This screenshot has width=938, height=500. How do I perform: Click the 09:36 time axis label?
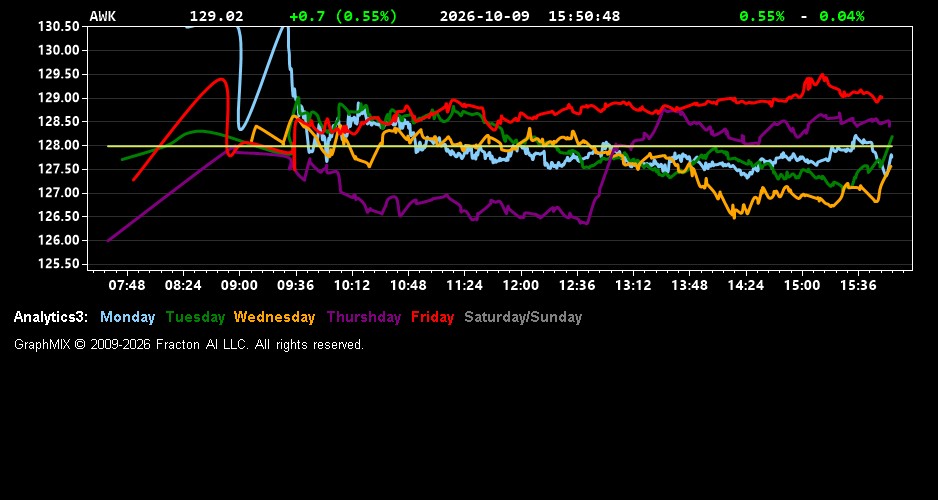tap(296, 286)
